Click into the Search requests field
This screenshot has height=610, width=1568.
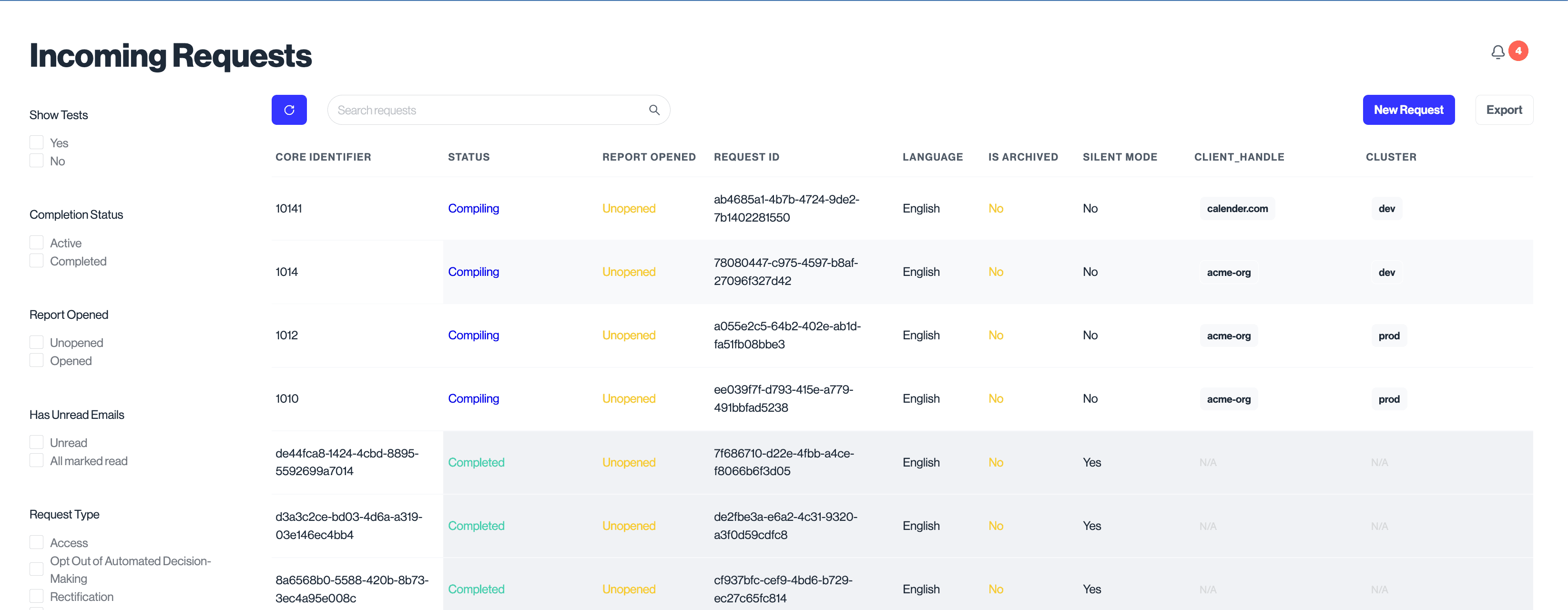coord(487,110)
